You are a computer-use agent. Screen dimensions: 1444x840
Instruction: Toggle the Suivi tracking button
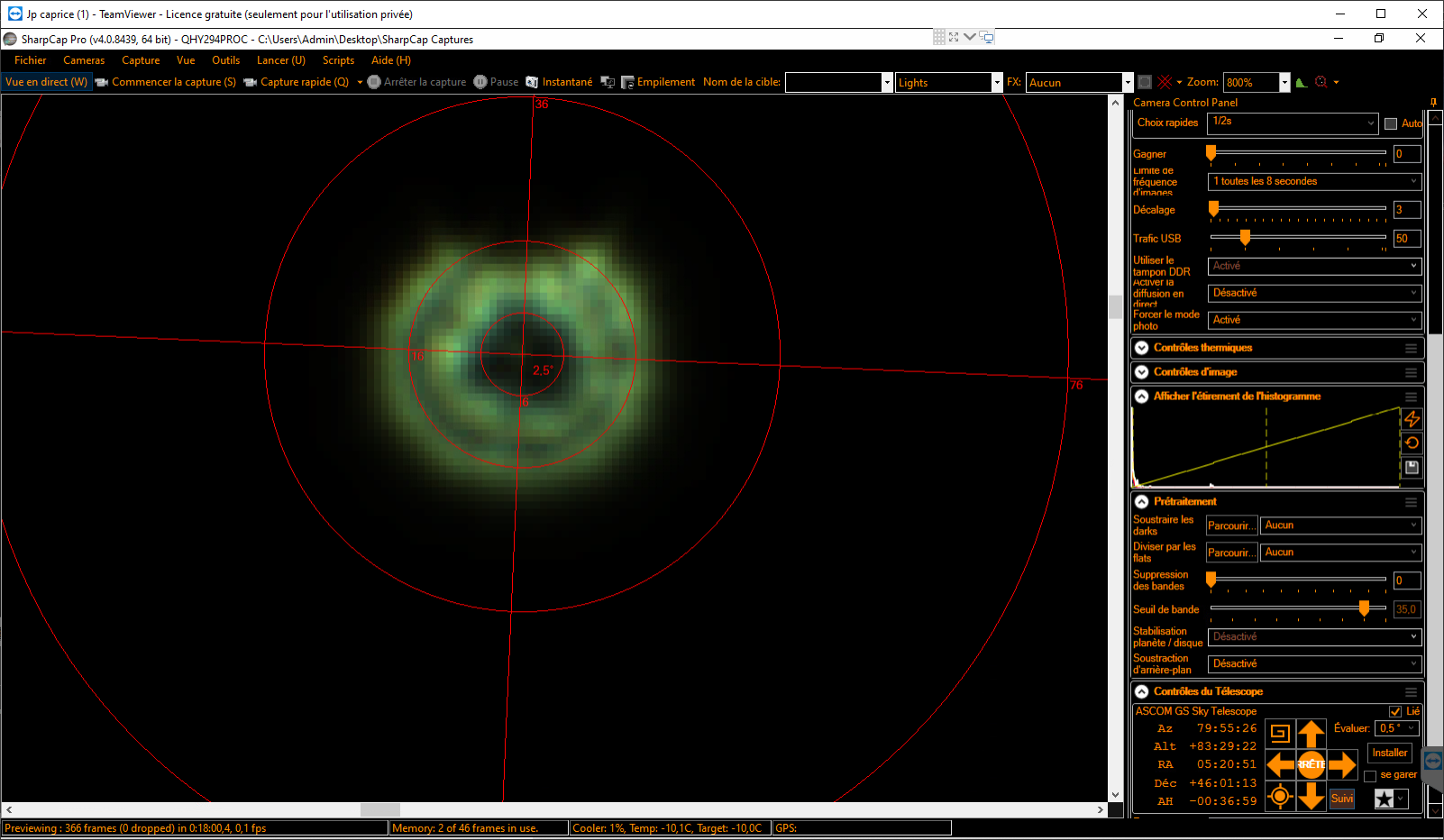click(x=1342, y=799)
